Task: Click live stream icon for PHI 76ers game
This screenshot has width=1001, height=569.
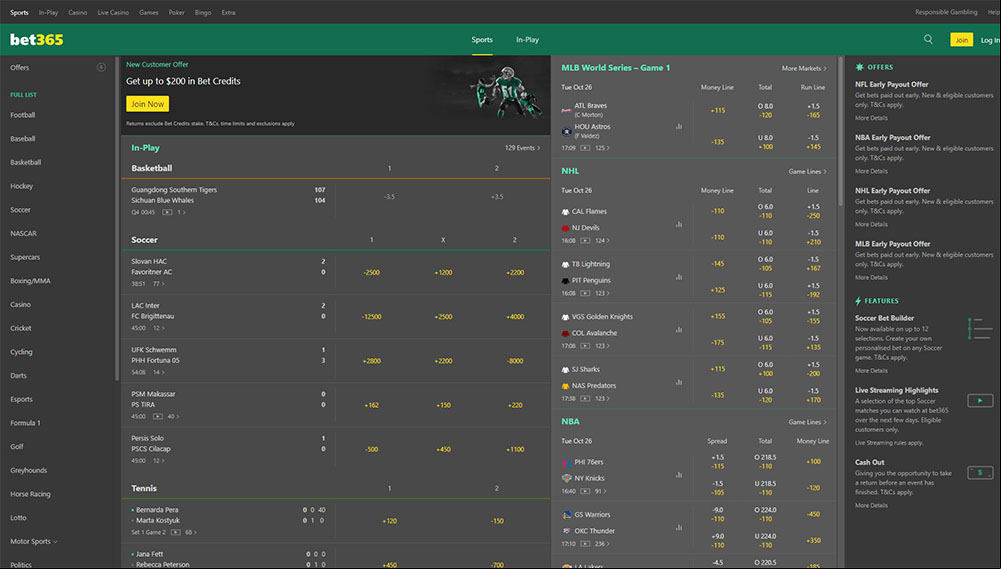Action: click(585, 491)
